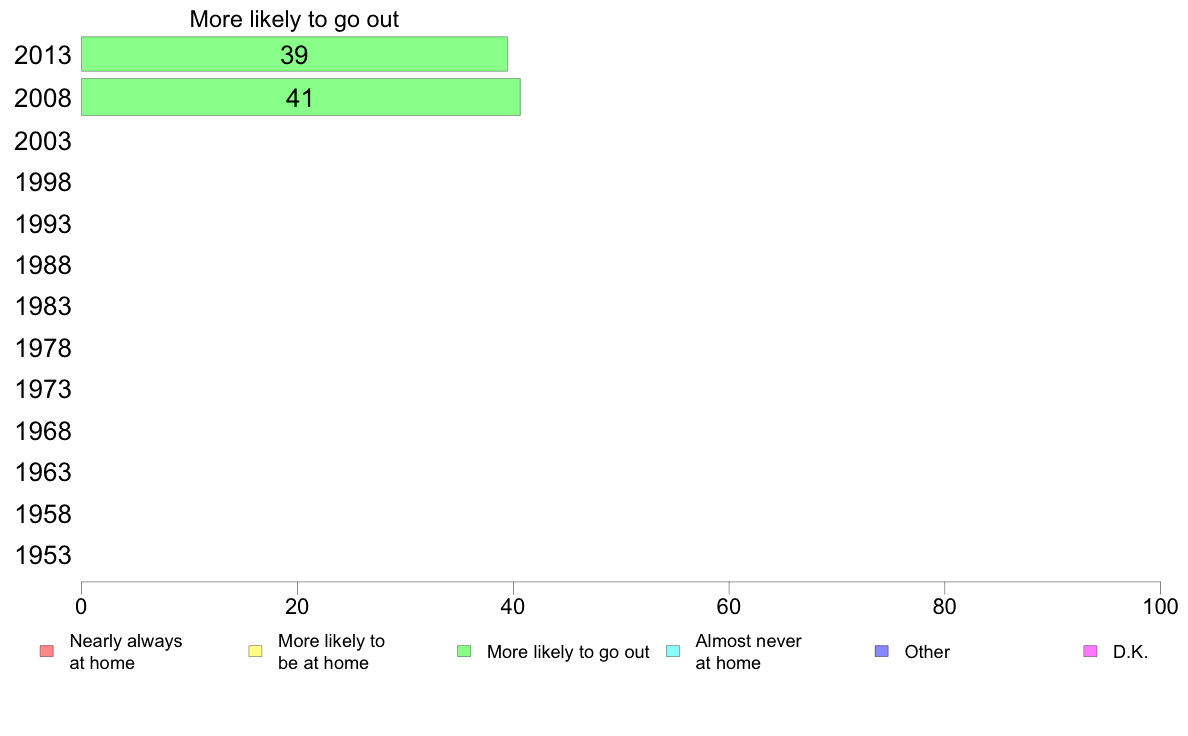Click the 1998 year label

point(43,183)
